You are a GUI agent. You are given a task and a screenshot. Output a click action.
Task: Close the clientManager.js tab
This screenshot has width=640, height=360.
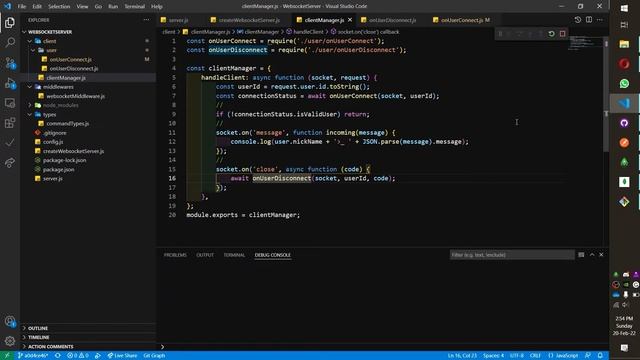pyautogui.click(x=350, y=20)
